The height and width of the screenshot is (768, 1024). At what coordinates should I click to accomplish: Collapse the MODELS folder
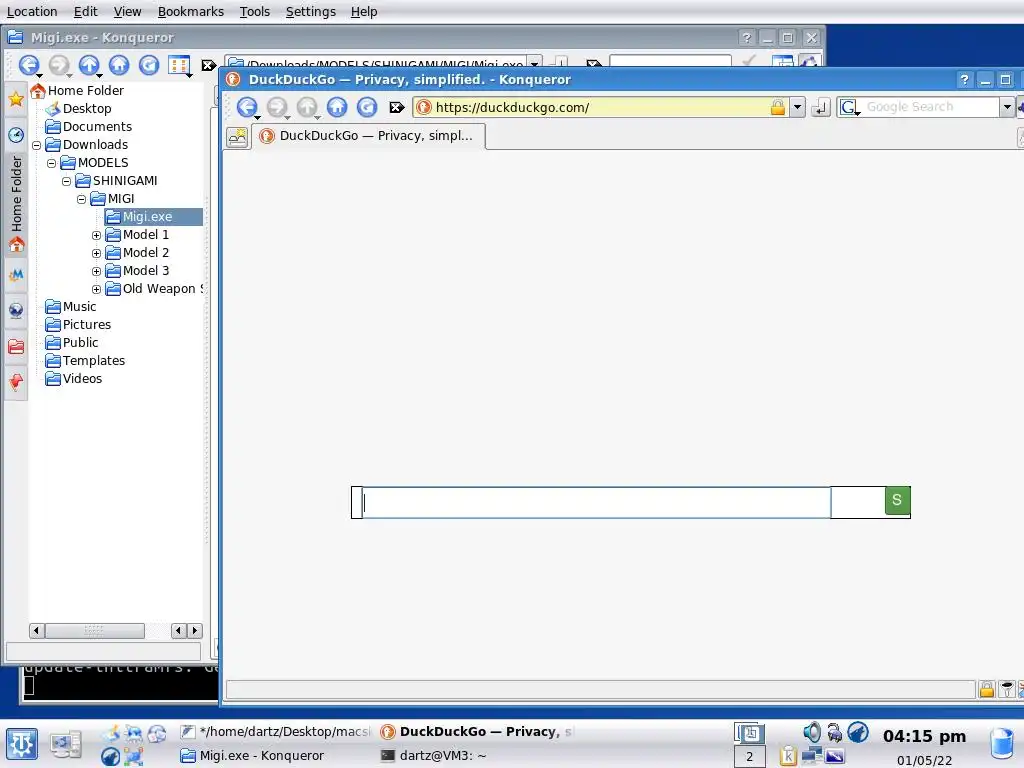coord(52,163)
